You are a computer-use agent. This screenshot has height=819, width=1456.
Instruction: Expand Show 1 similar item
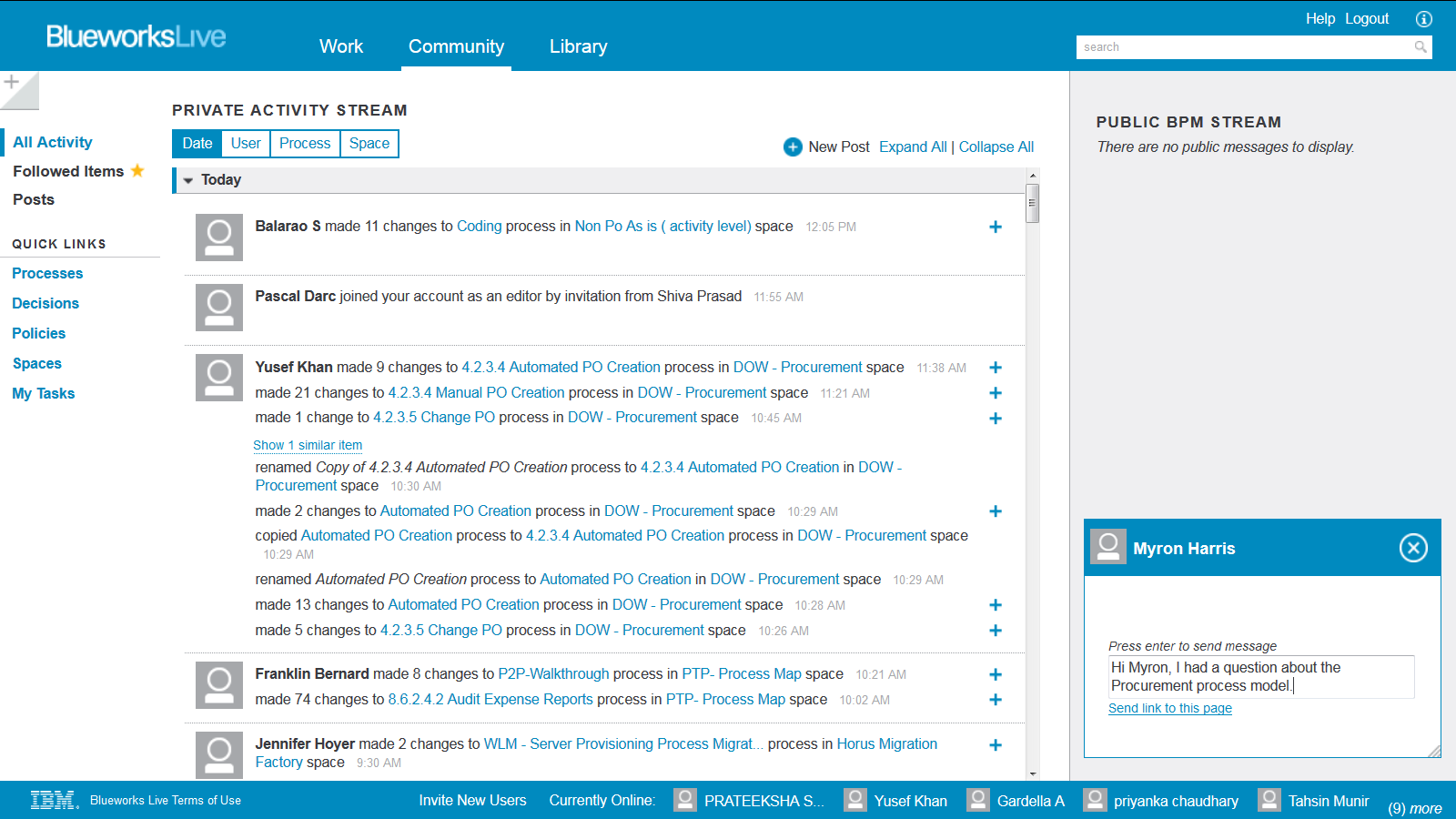tap(307, 445)
